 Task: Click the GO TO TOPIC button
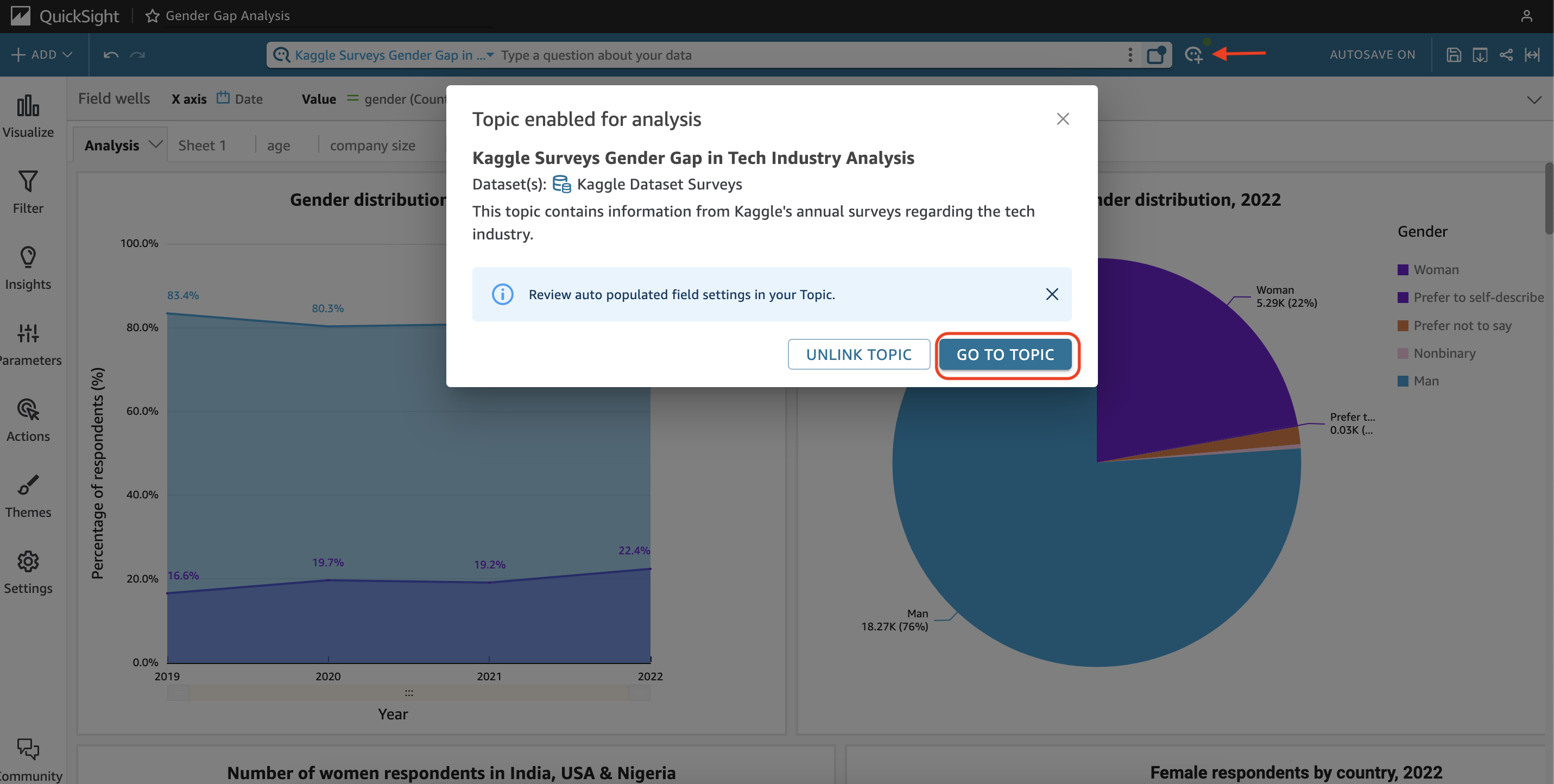pyautogui.click(x=1005, y=355)
